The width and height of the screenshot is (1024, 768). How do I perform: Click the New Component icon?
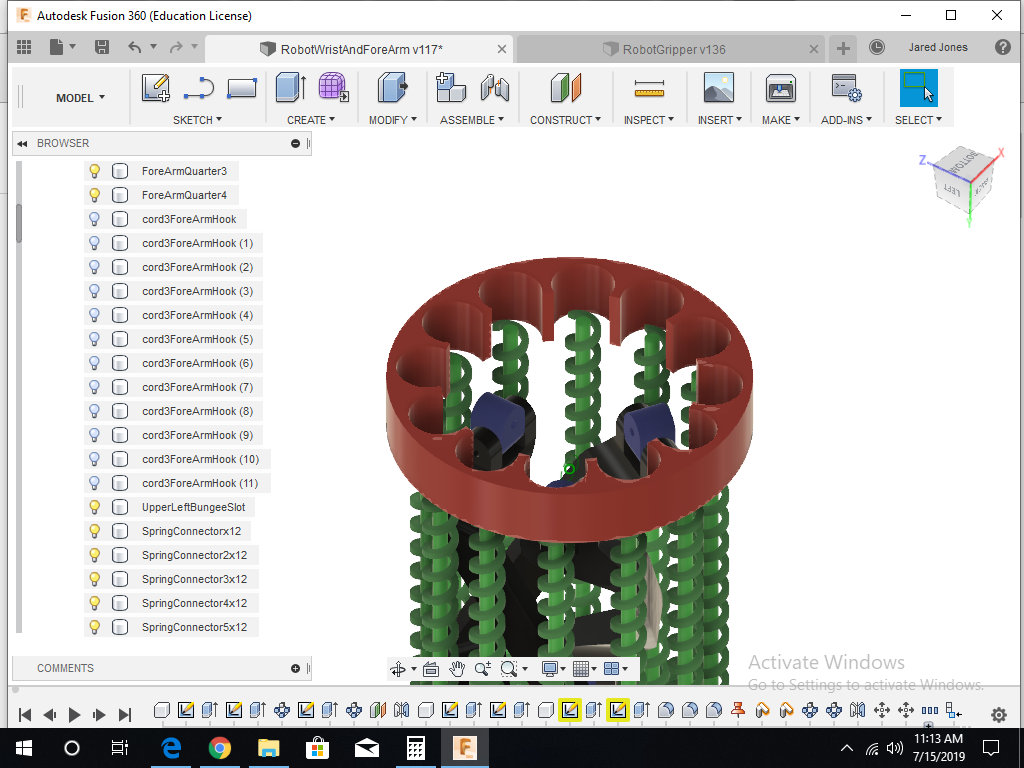point(451,88)
